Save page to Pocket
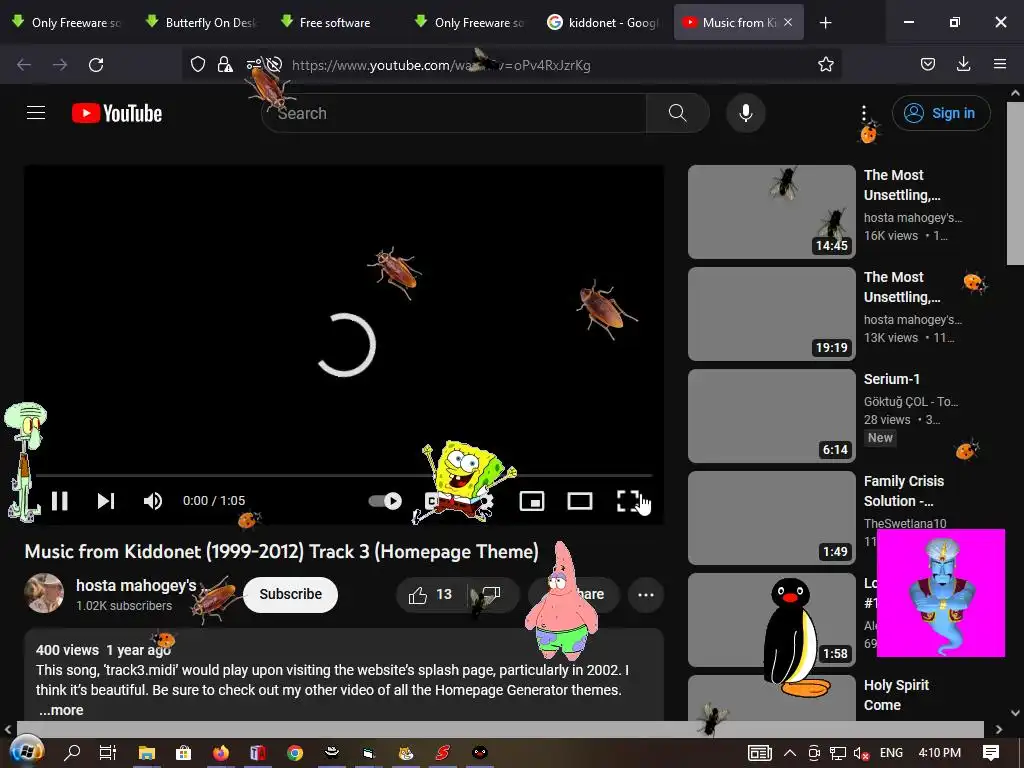 pos(927,64)
